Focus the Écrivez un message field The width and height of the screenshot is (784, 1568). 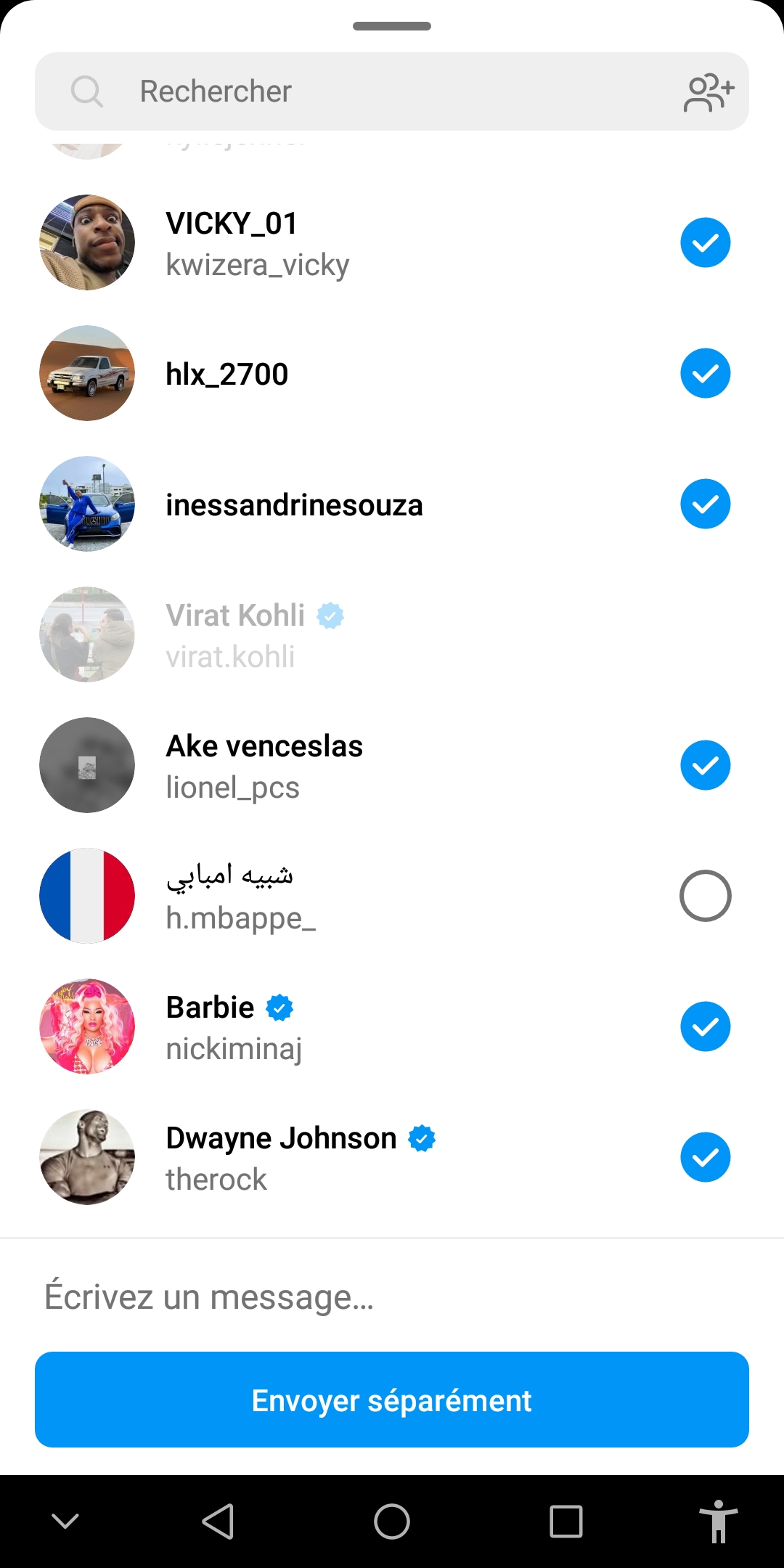click(x=392, y=1297)
